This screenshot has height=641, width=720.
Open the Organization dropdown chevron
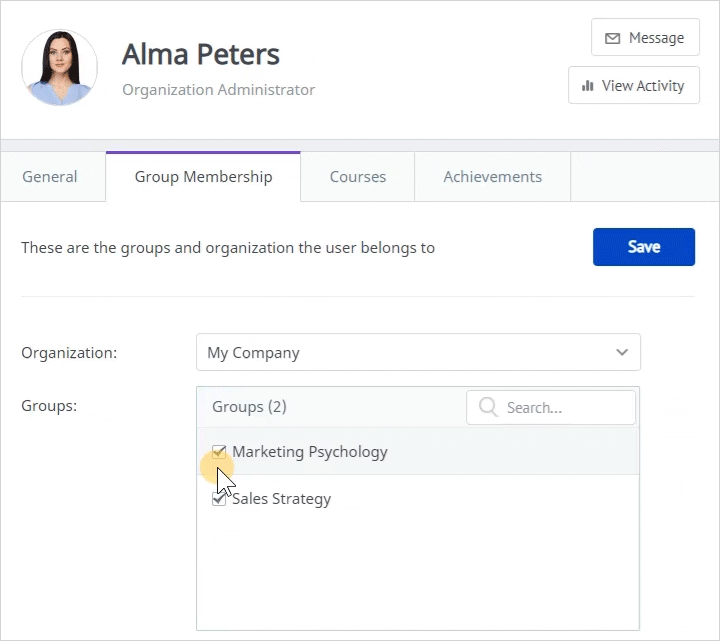click(x=622, y=352)
